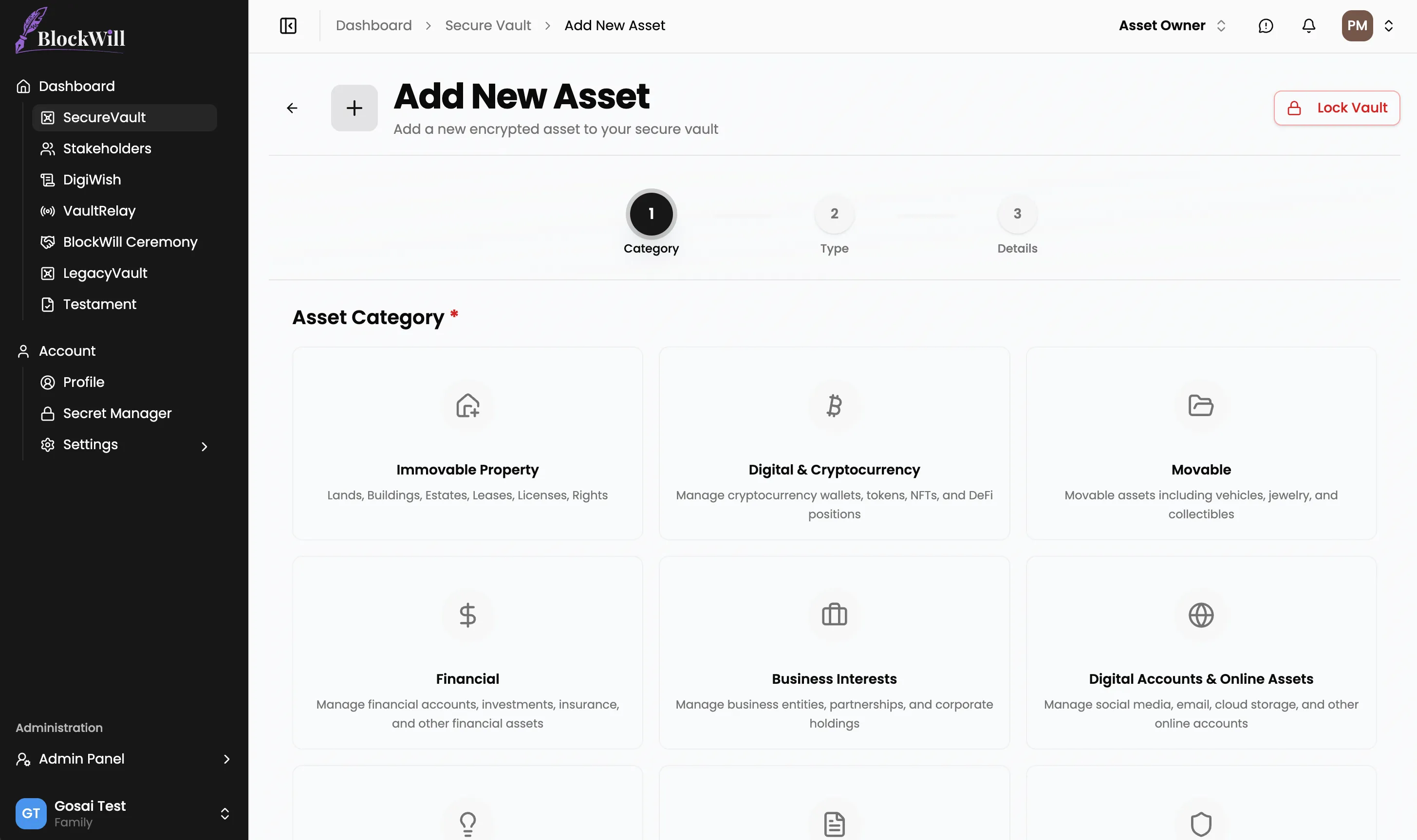Collapse the sidebar panel icon
The image size is (1417, 840).
(288, 26)
